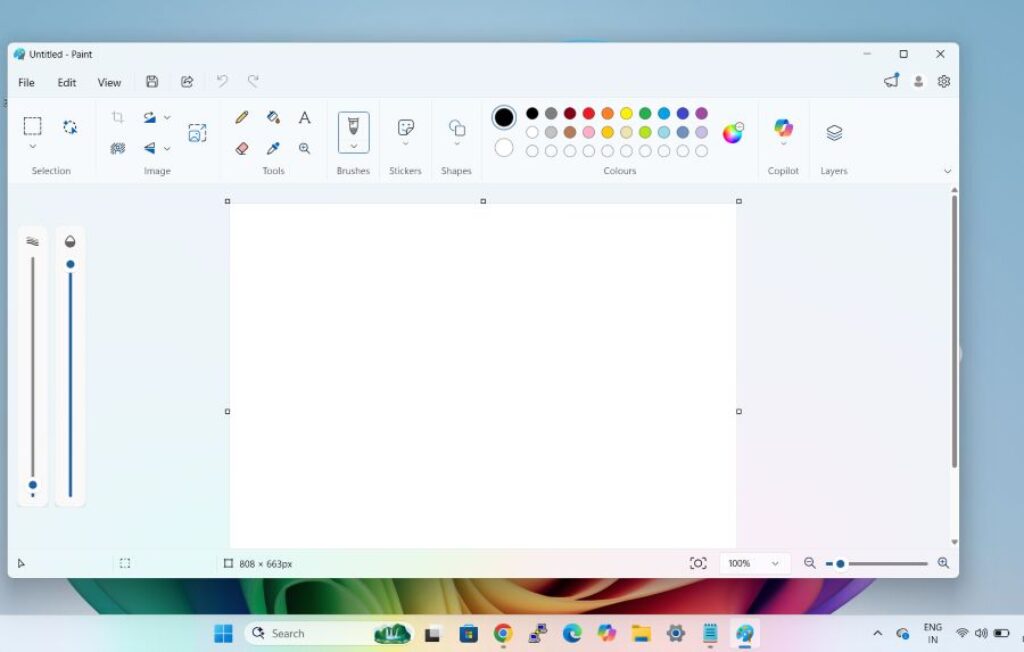Open File Explorer from the taskbar
Viewport: 1024px width, 652px height.
point(641,633)
